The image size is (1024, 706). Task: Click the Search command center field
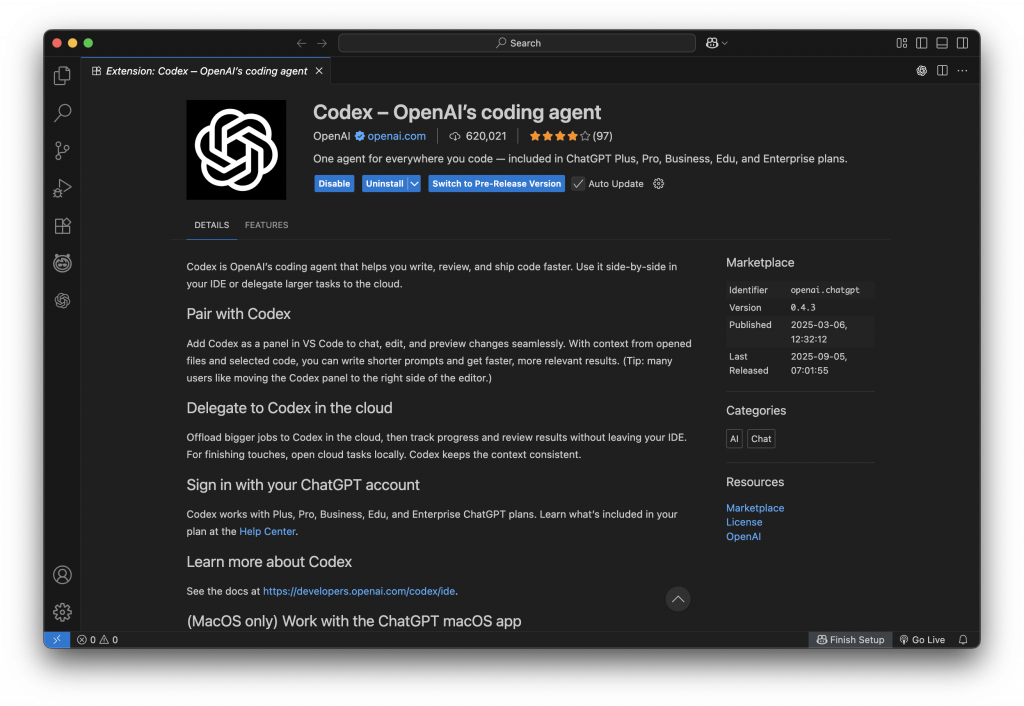[x=517, y=43]
